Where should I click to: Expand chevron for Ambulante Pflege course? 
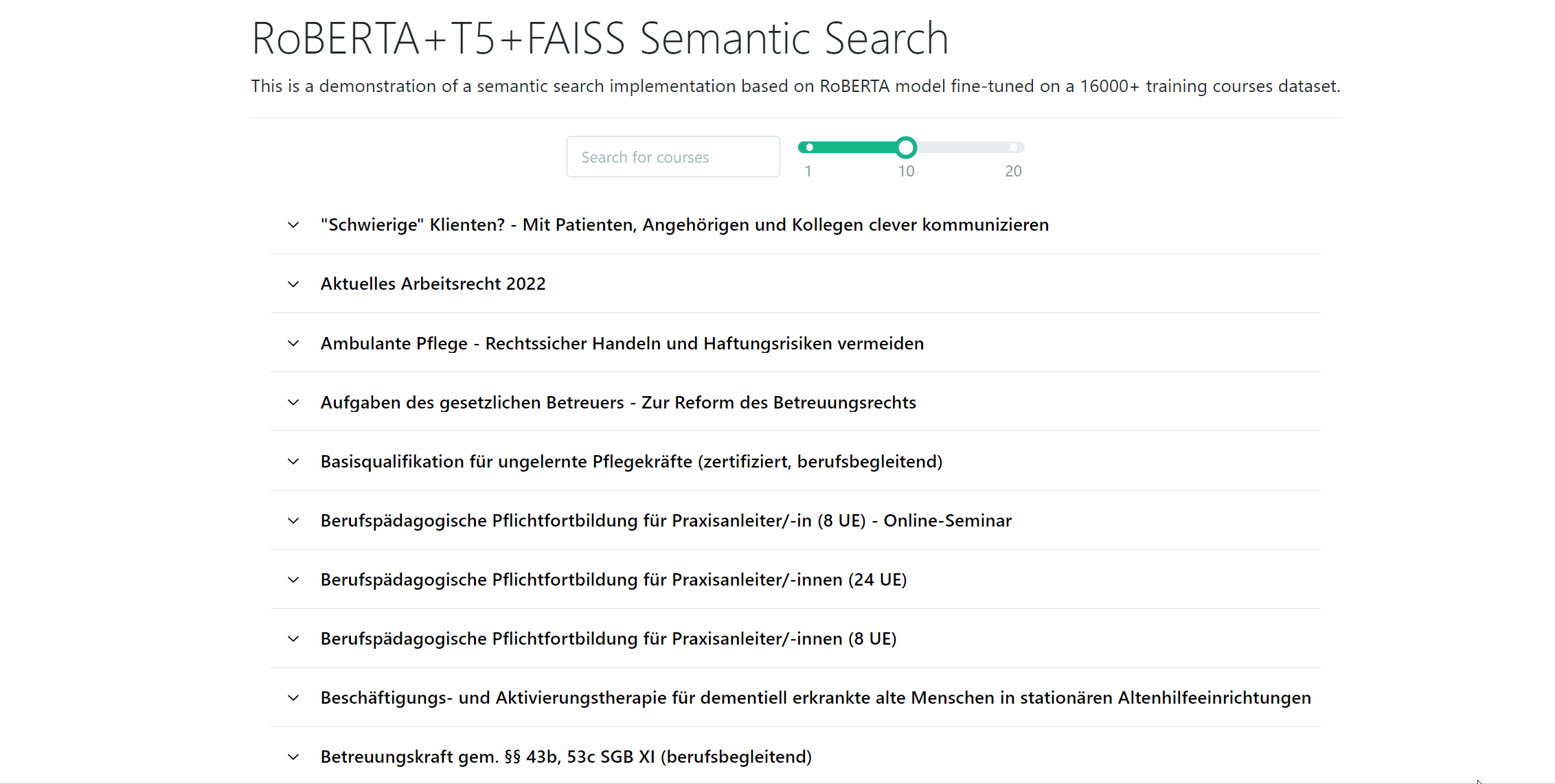293,343
